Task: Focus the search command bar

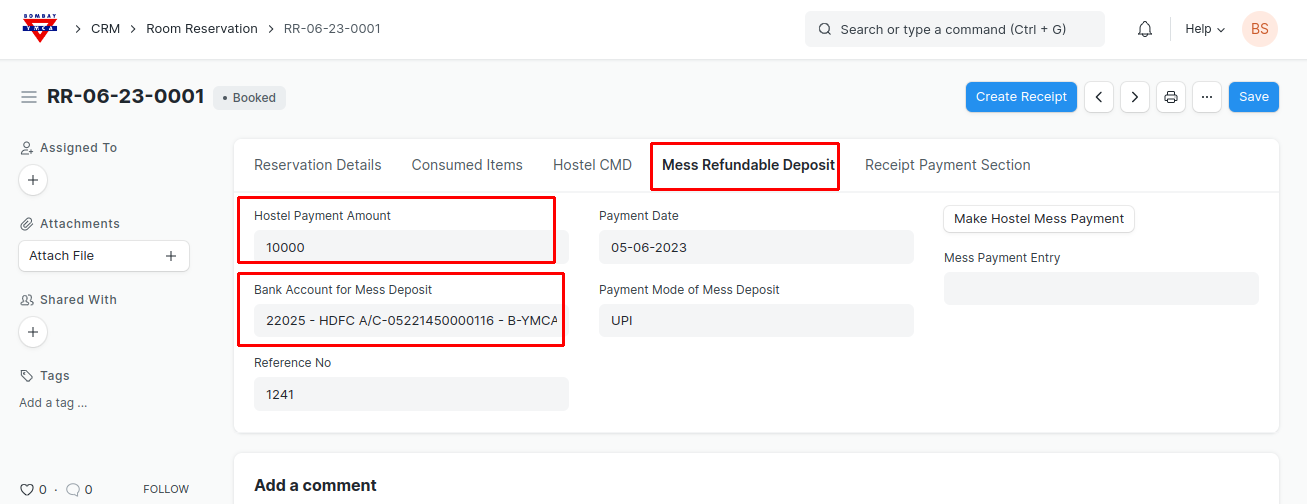Action: pos(954,29)
